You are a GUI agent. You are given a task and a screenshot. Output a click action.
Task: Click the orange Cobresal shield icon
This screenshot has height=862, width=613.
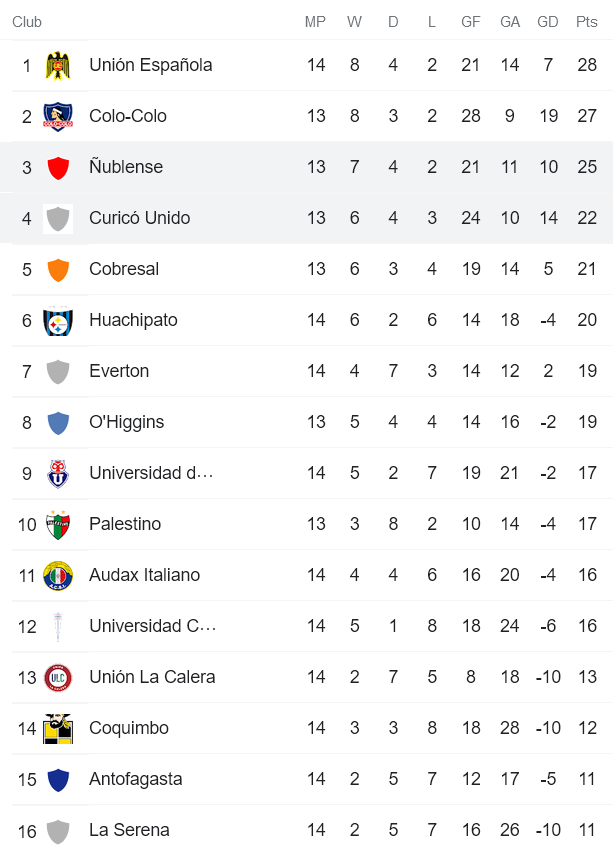pos(58,270)
